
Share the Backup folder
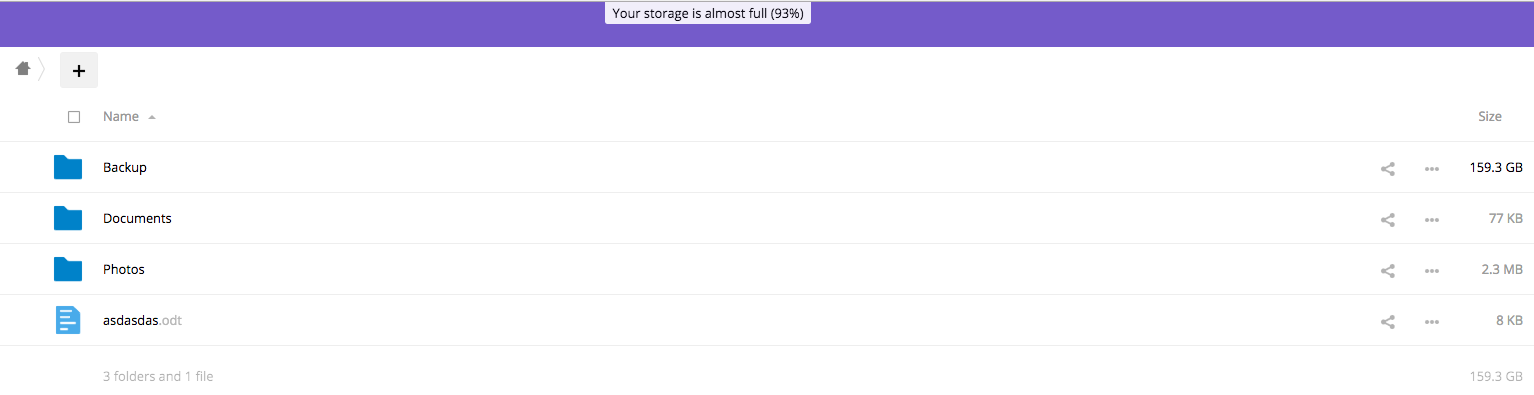pos(1388,168)
